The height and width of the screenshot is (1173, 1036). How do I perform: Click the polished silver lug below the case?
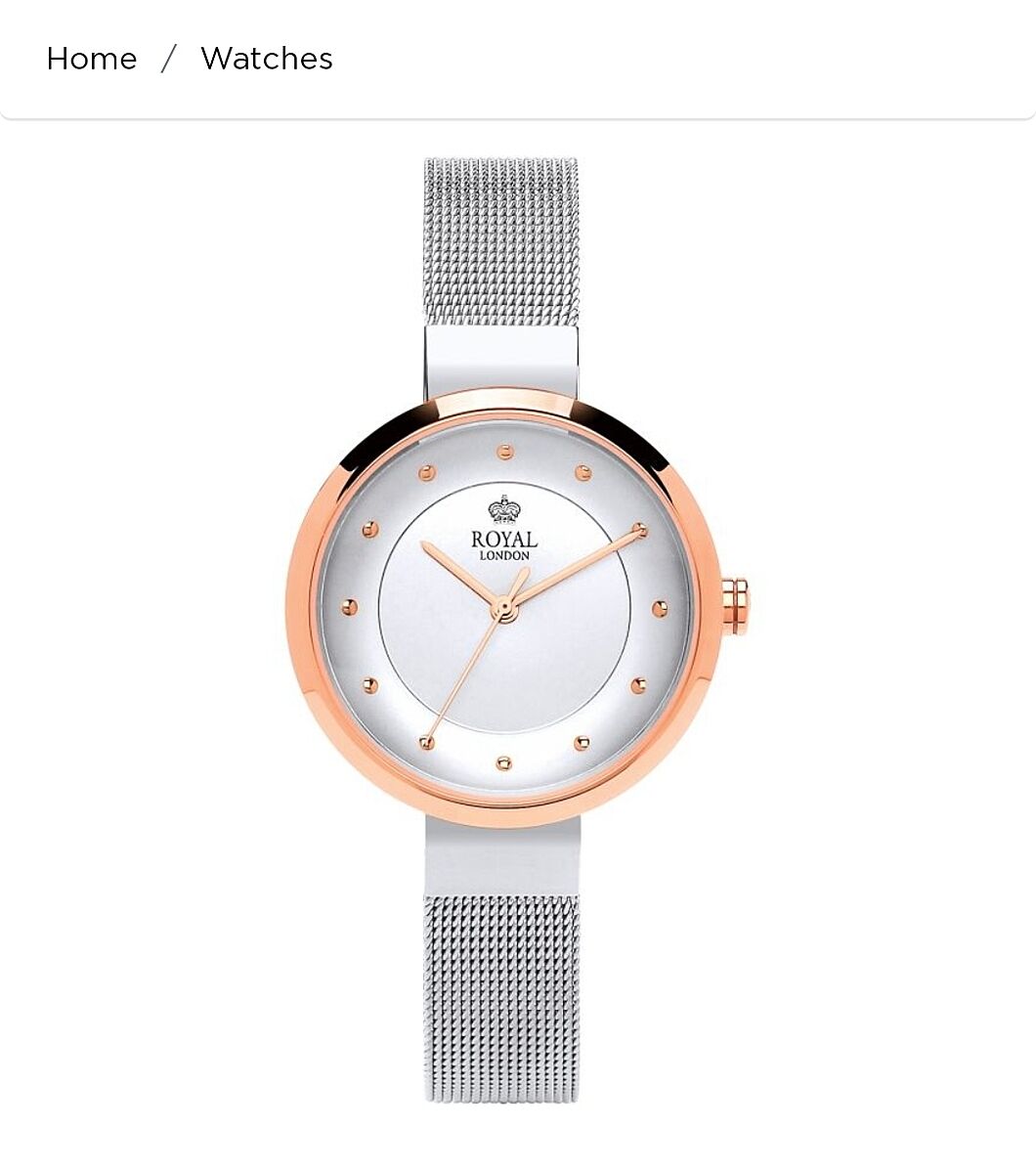click(502, 856)
